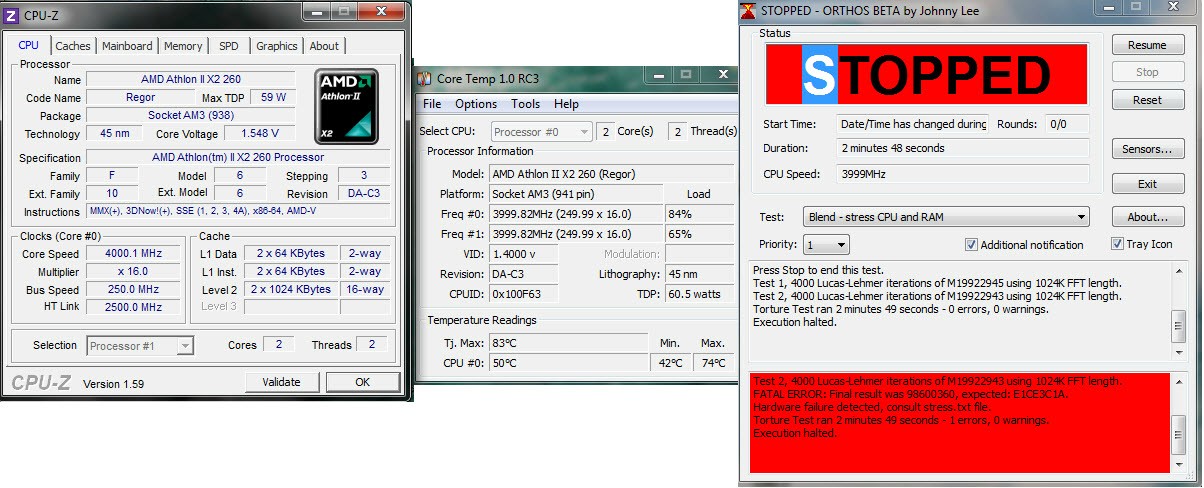The image size is (1204, 488).
Task: Click the AMD Athlon II logo in CPU-Z
Action: 347,106
